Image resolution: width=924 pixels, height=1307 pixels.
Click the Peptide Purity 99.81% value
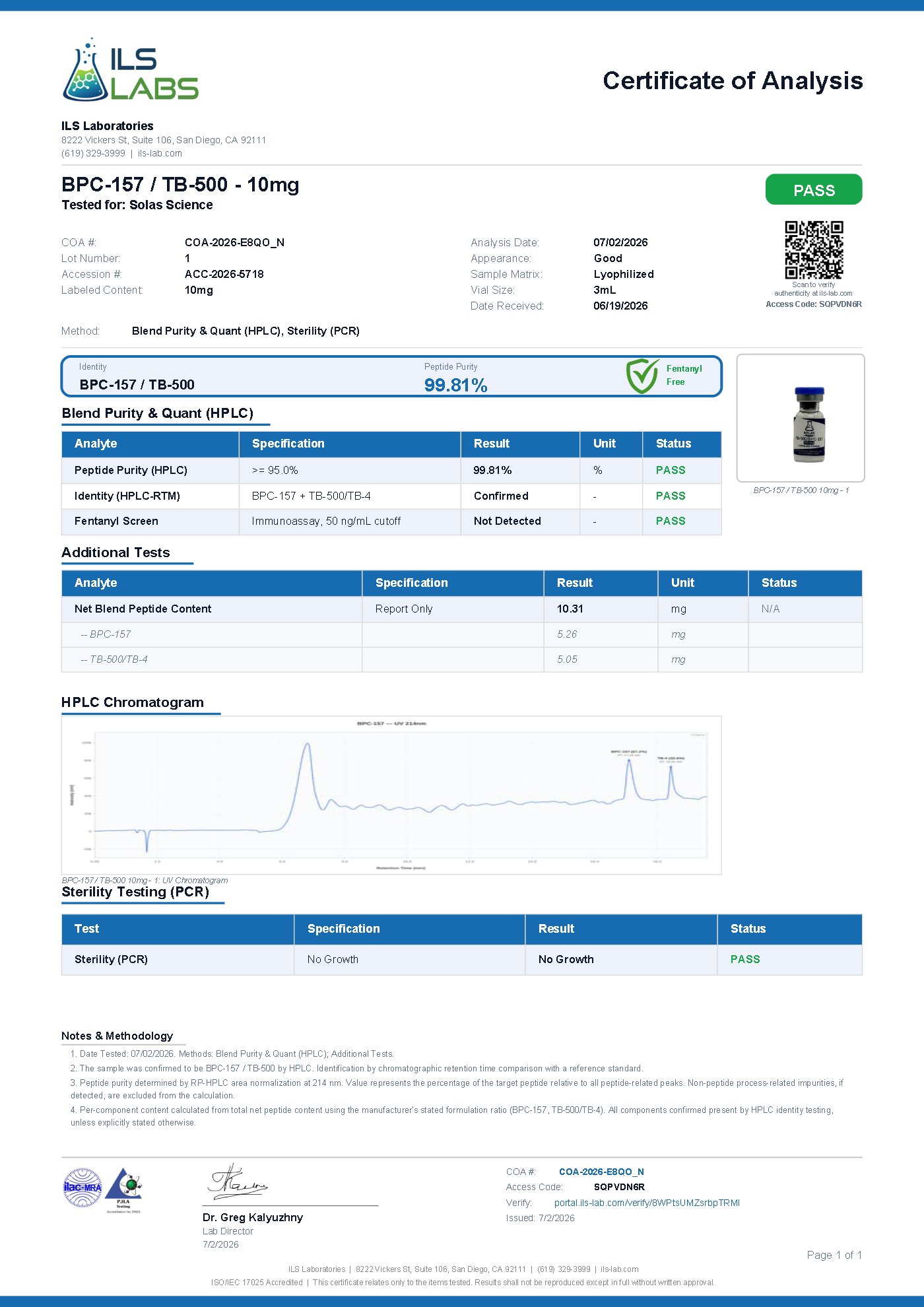[x=455, y=385]
